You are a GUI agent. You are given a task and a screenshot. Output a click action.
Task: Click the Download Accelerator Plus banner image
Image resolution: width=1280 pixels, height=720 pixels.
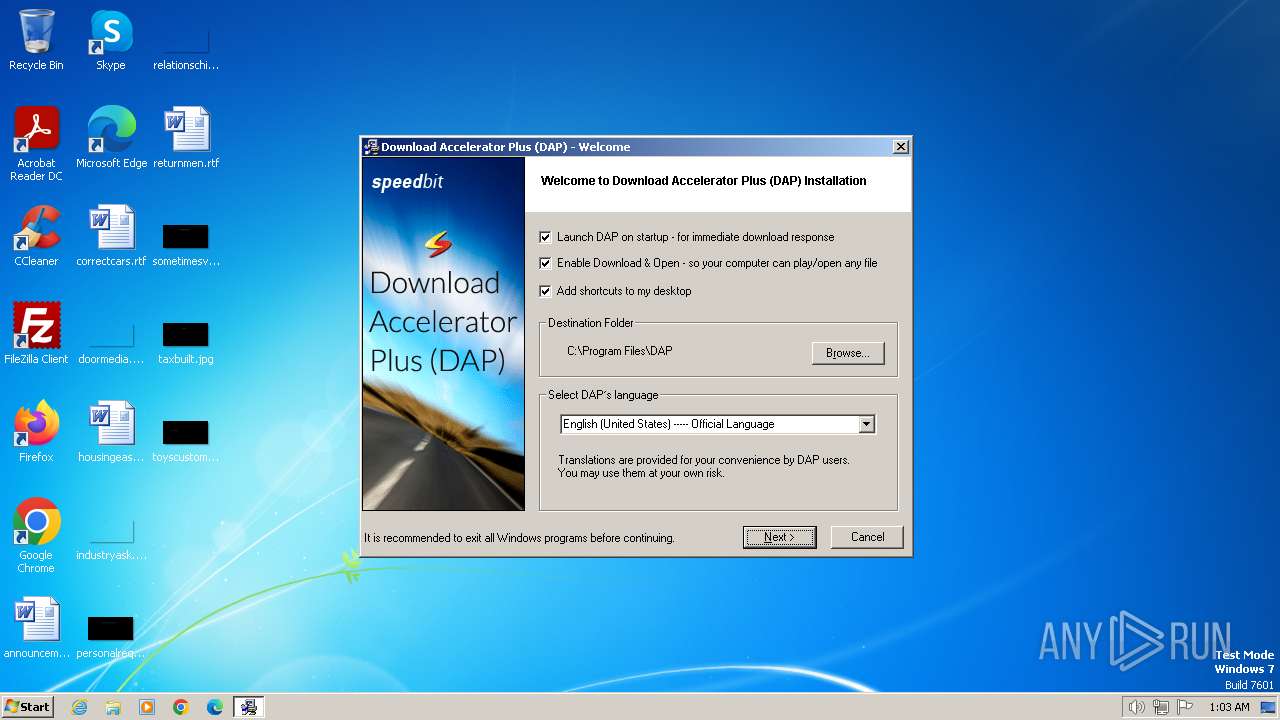[x=443, y=334]
